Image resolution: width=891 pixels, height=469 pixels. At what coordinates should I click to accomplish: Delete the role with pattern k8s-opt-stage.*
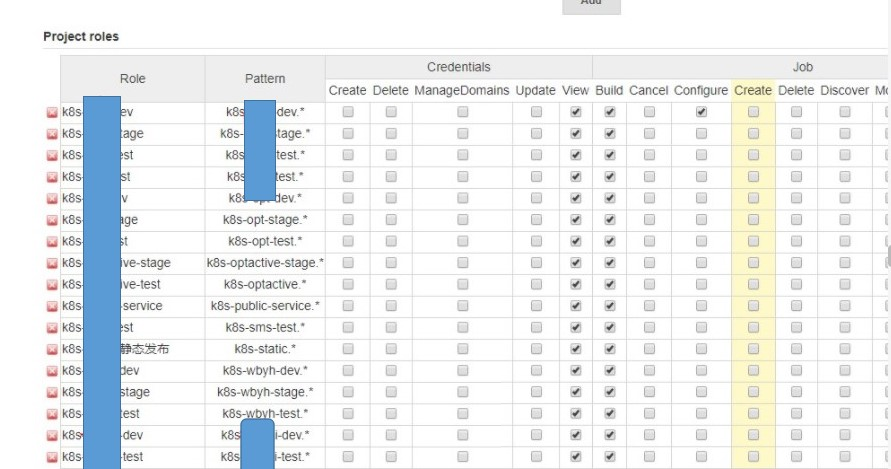coord(52,220)
